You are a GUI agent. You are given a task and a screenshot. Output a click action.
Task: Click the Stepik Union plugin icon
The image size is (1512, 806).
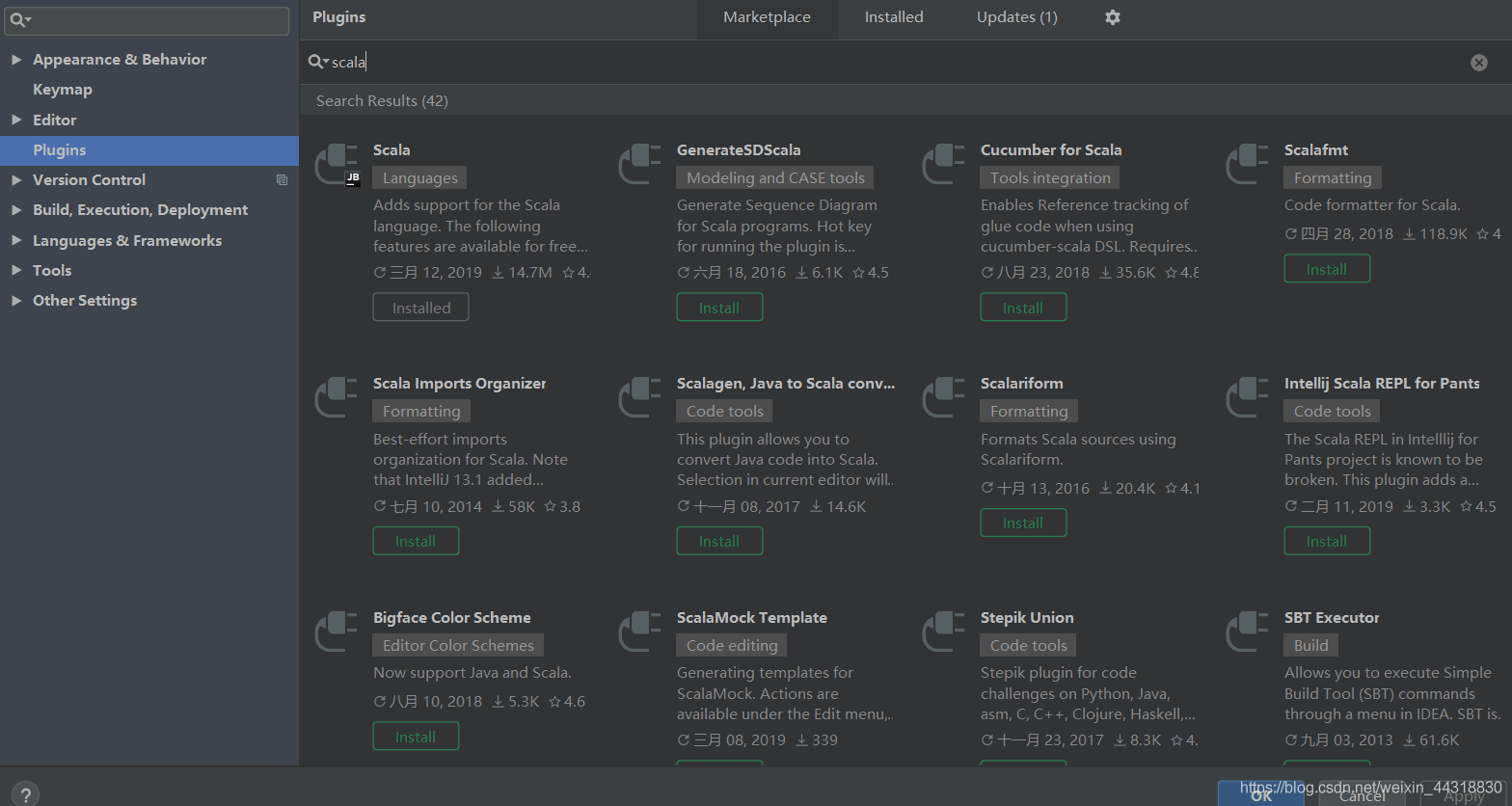pyautogui.click(x=944, y=631)
